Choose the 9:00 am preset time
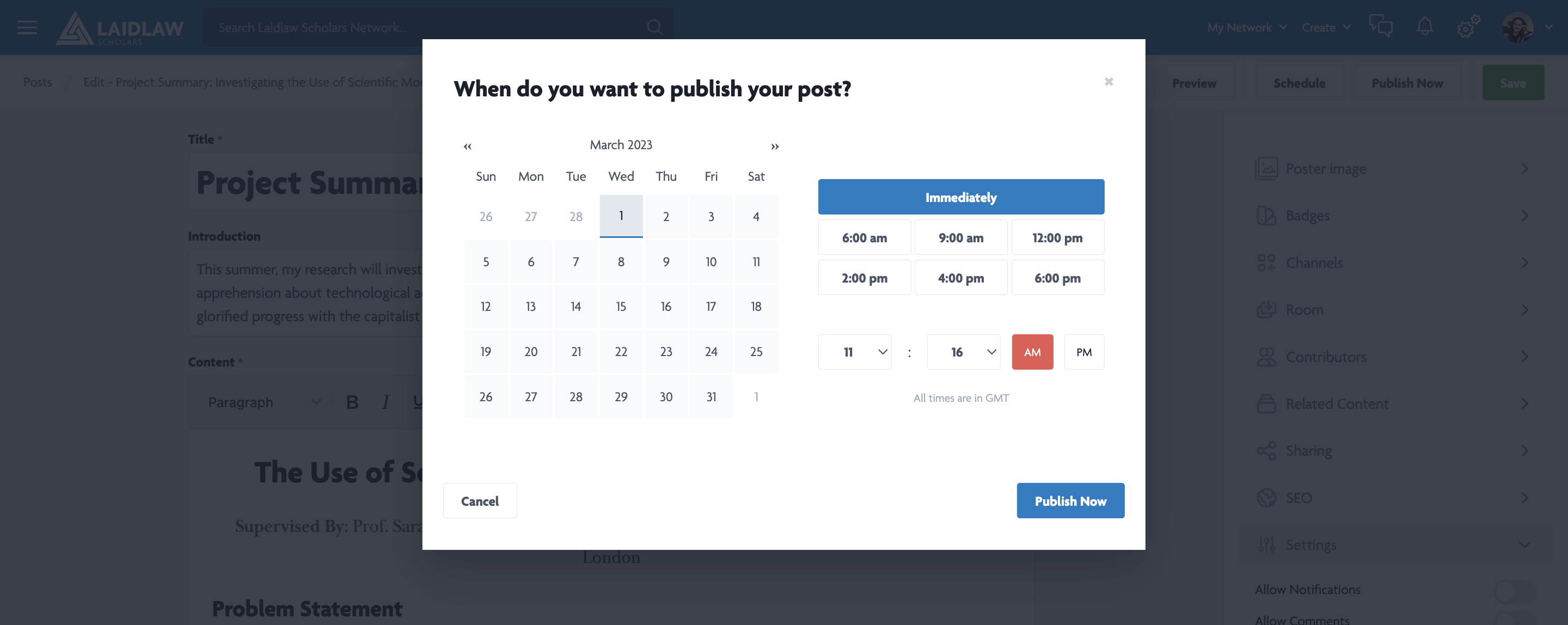 click(960, 238)
